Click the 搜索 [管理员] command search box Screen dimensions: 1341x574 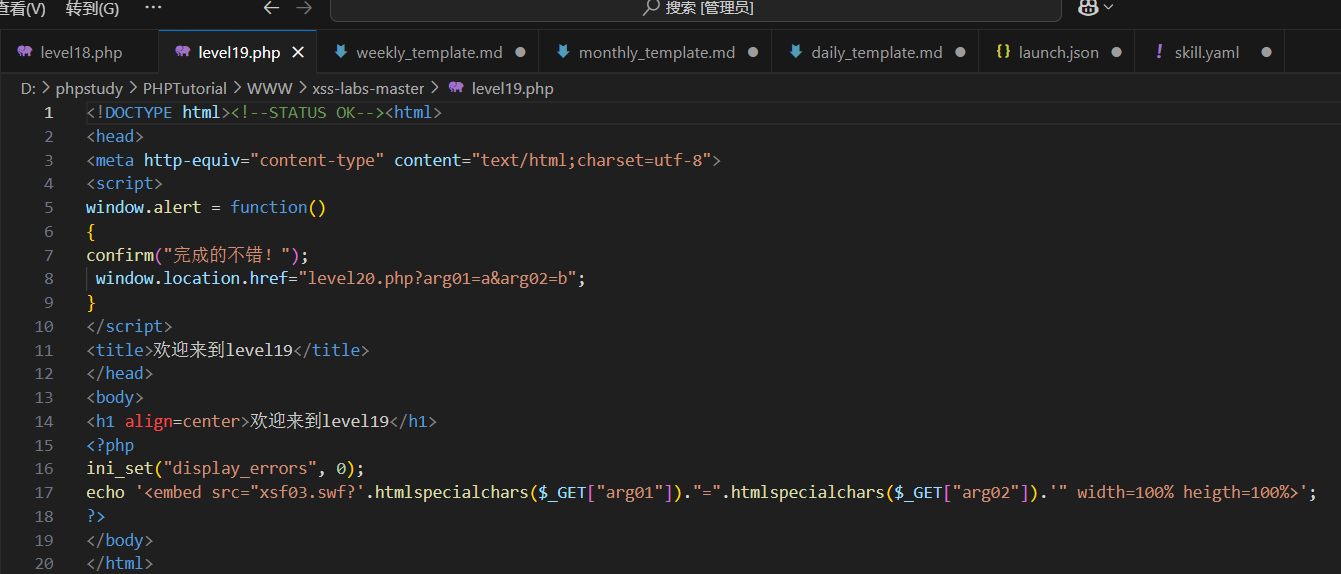(x=695, y=9)
